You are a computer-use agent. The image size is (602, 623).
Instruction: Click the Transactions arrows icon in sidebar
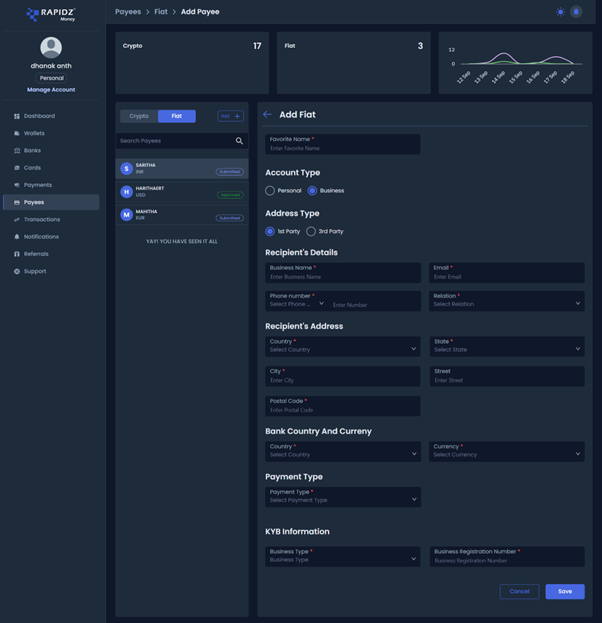point(17,219)
